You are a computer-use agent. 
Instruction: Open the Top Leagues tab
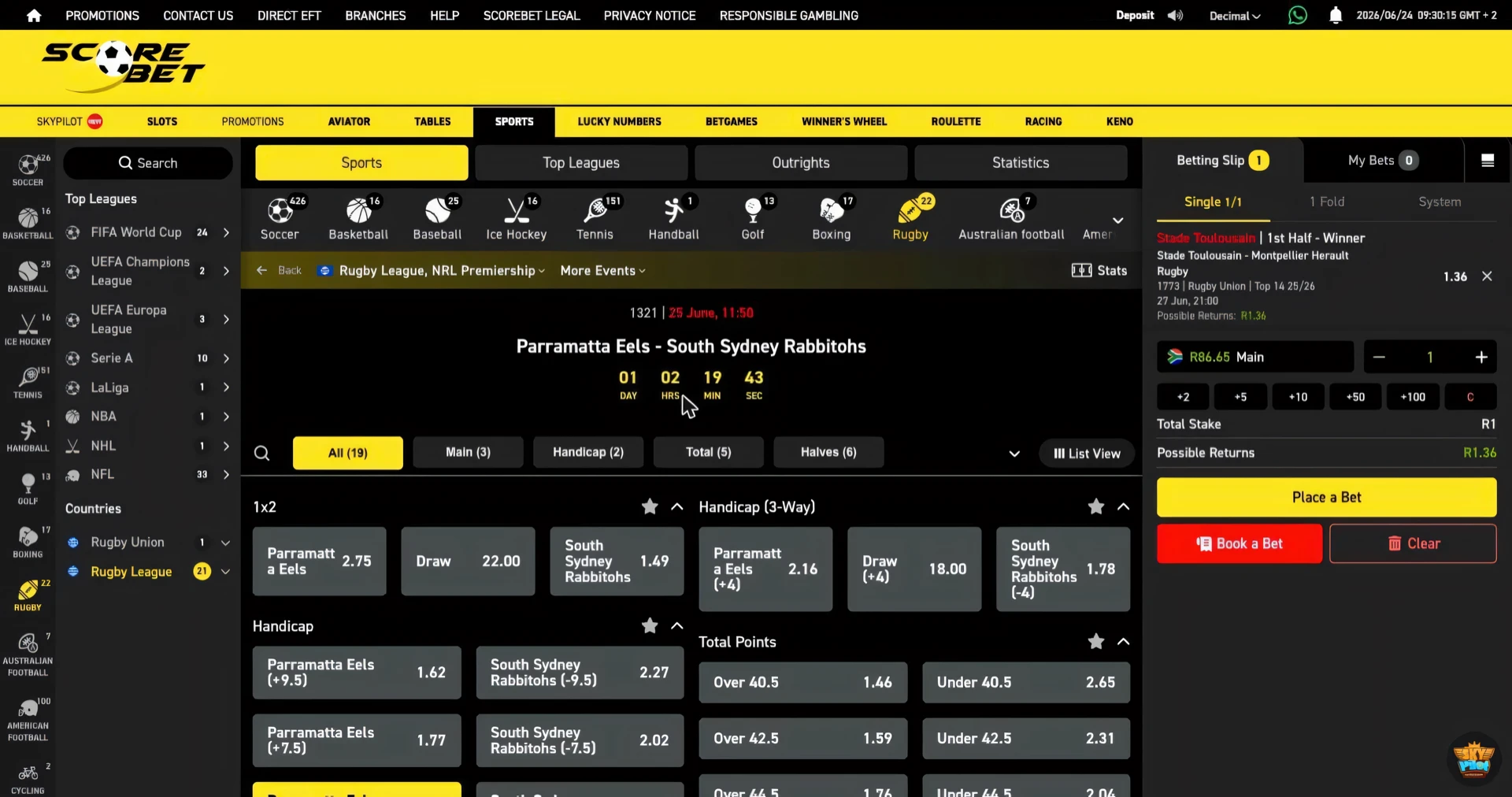pos(581,163)
